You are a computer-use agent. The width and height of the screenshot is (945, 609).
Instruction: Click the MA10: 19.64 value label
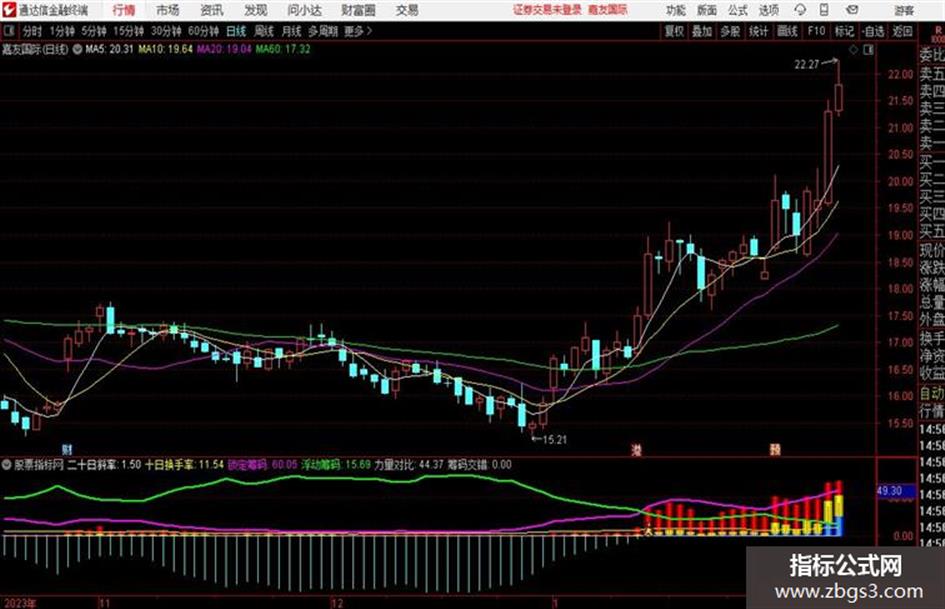(165, 49)
